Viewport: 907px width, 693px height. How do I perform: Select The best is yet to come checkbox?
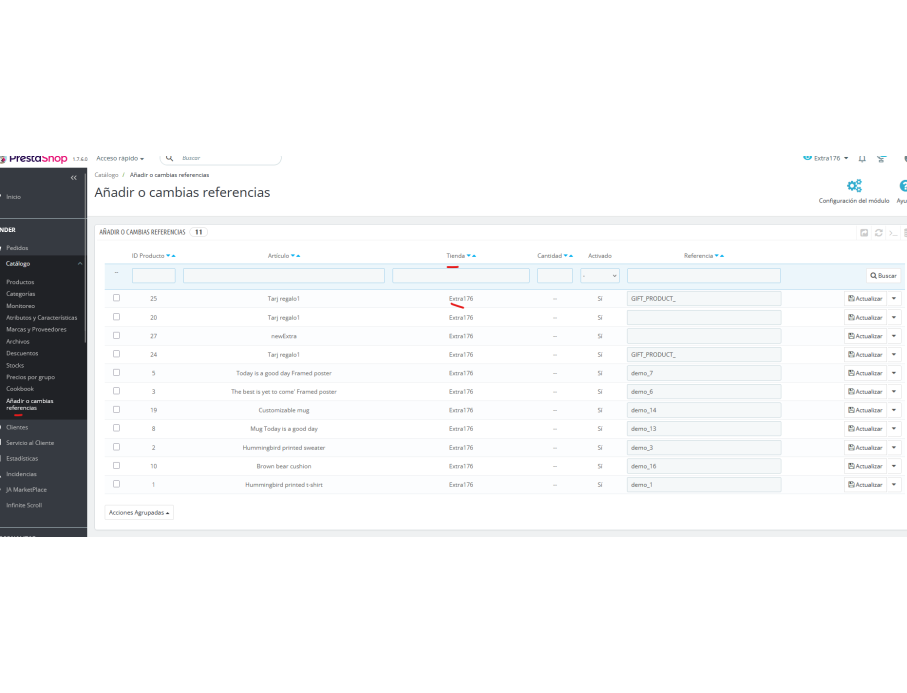[x=116, y=391]
